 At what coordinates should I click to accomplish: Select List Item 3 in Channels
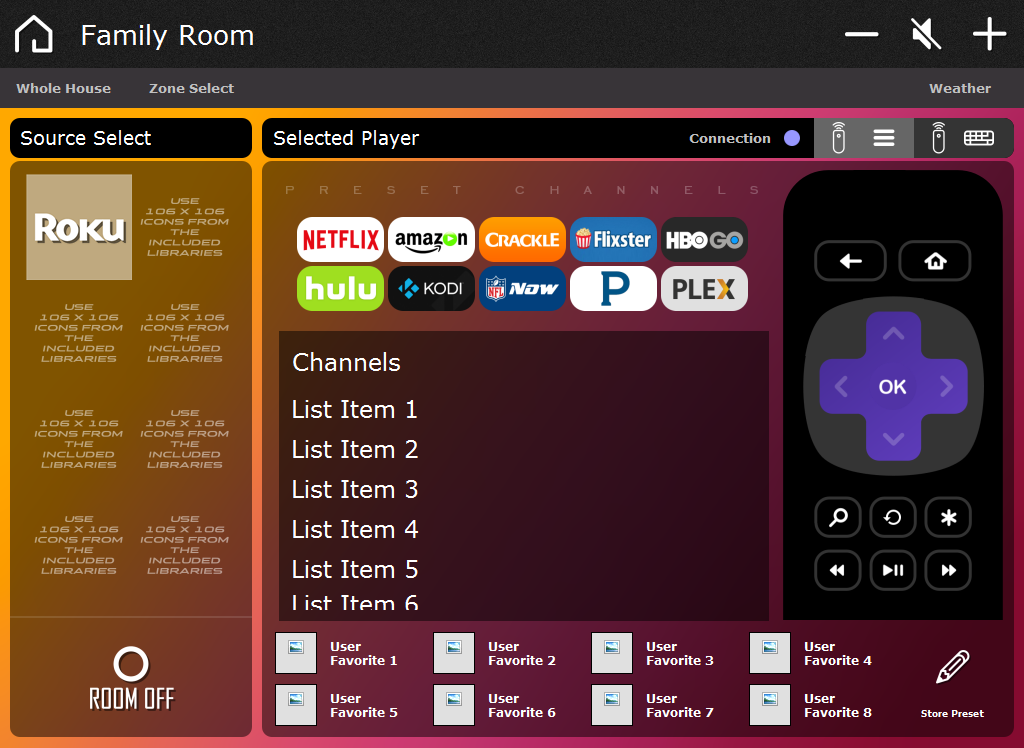tap(524, 489)
